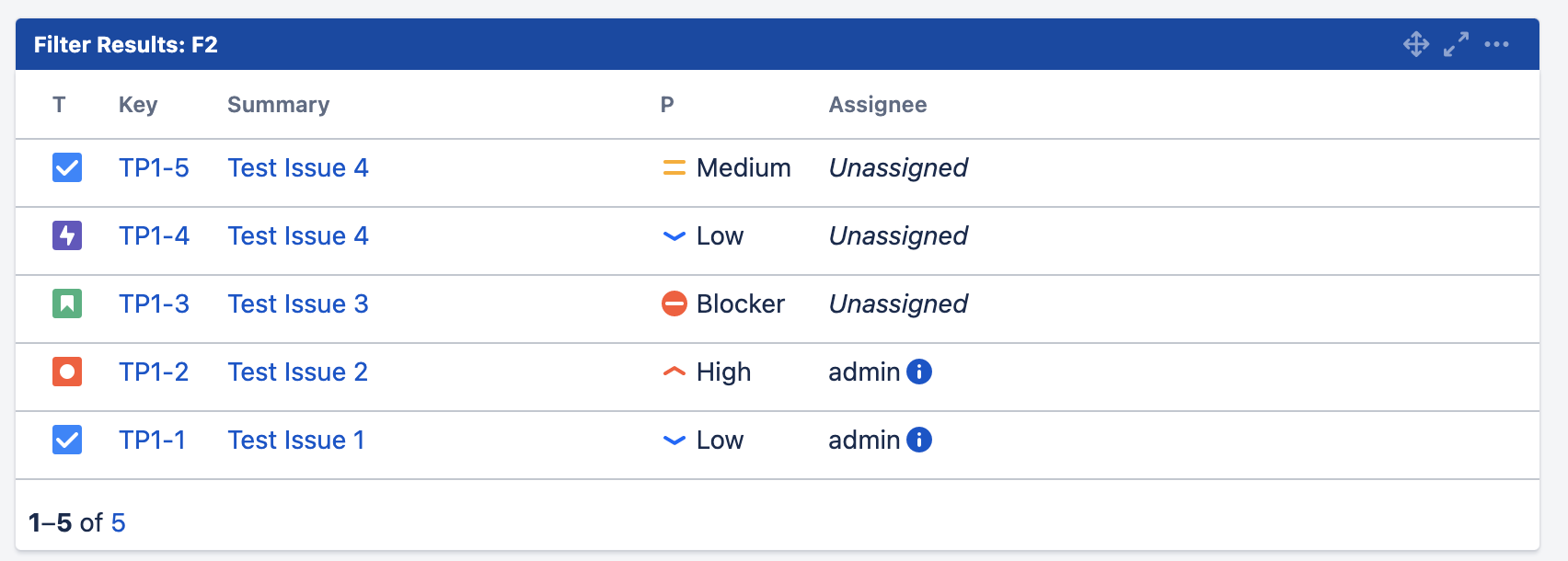Viewport: 1568px width, 561px height.
Task: Open the Test Issue 2 summary link
Action: pyautogui.click(x=297, y=372)
